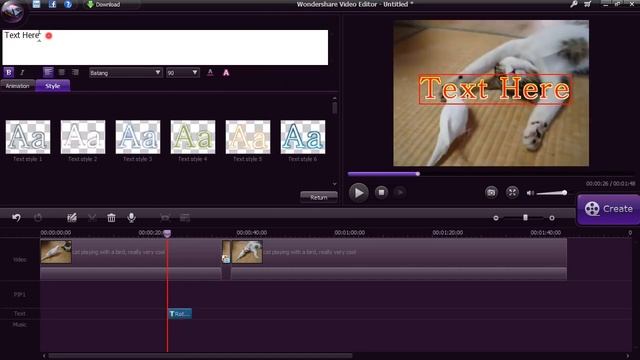Click the Video track label

pos(20,260)
